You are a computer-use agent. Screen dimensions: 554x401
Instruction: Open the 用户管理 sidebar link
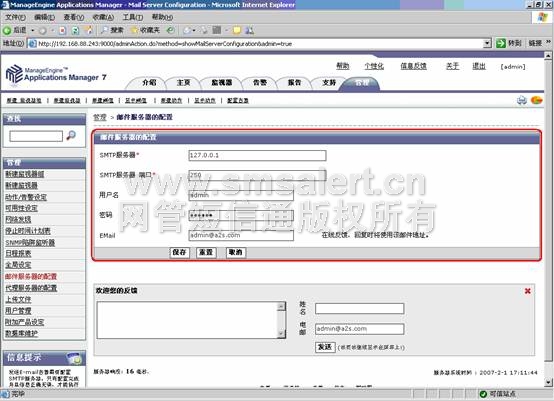tap(18, 311)
